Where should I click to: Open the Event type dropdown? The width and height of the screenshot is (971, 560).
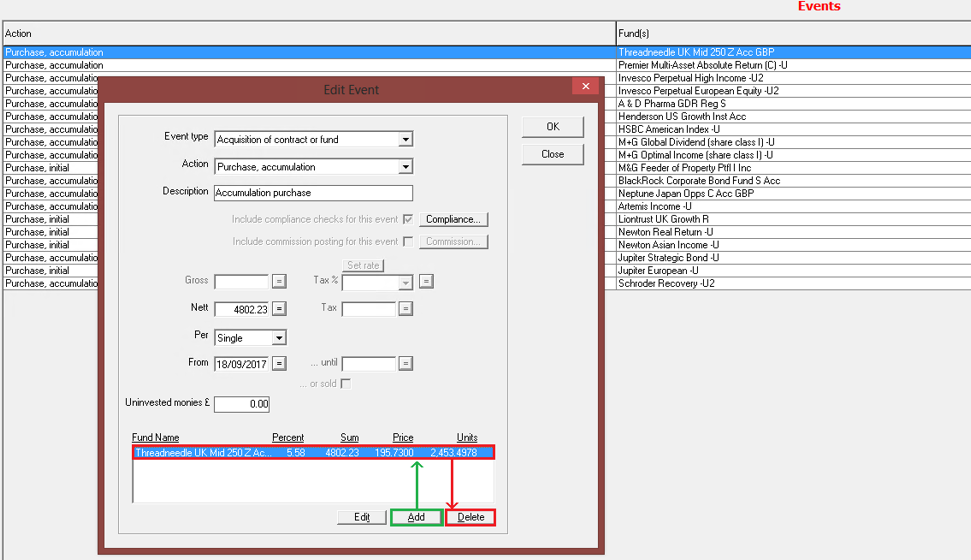(405, 139)
